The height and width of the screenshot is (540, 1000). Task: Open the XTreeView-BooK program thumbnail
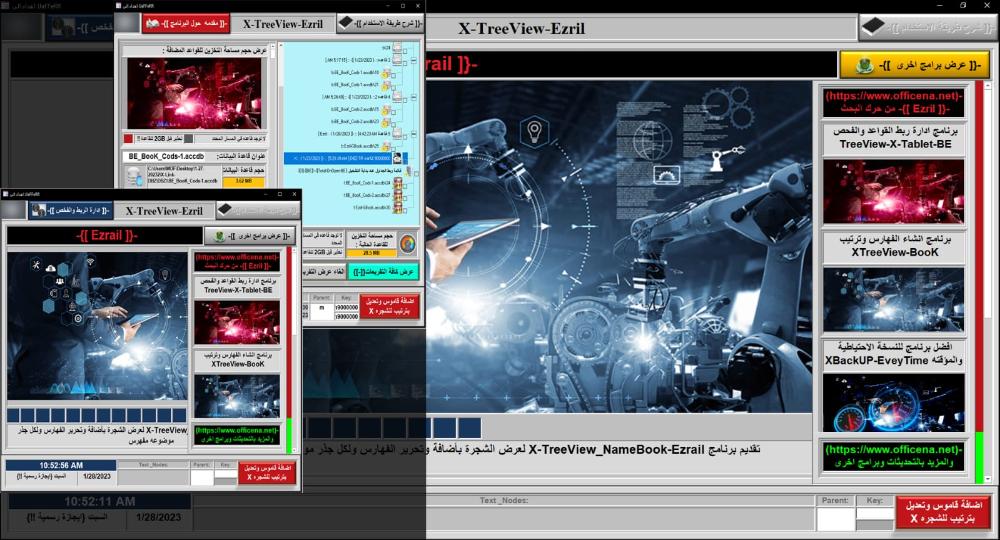[x=893, y=298]
